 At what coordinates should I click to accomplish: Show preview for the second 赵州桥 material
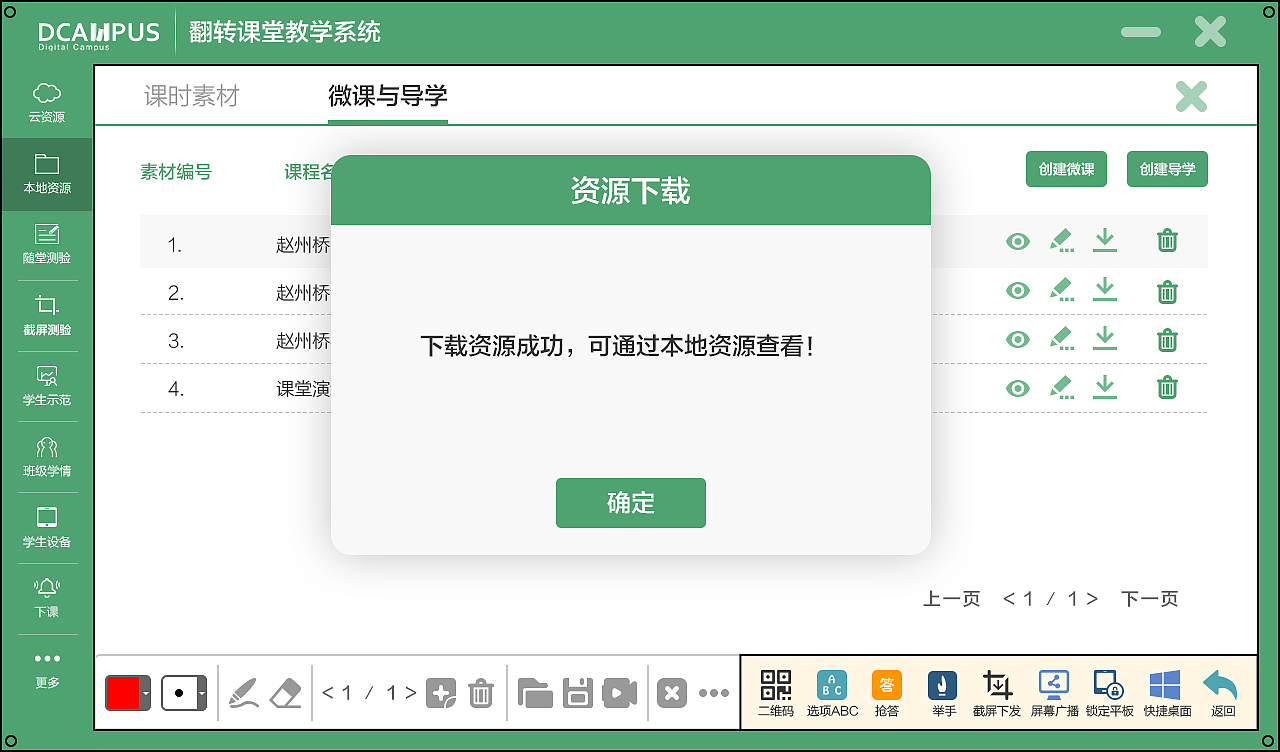tap(1018, 290)
